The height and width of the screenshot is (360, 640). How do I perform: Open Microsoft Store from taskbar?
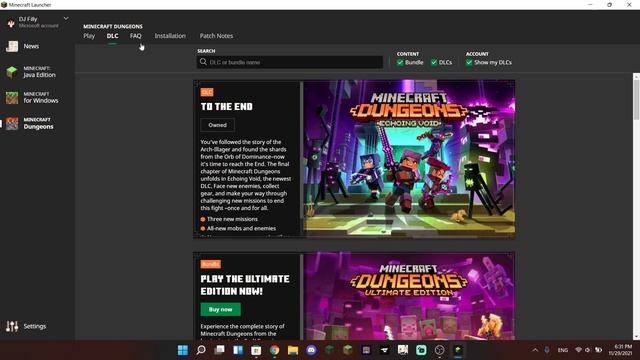pyautogui.click(x=256, y=350)
